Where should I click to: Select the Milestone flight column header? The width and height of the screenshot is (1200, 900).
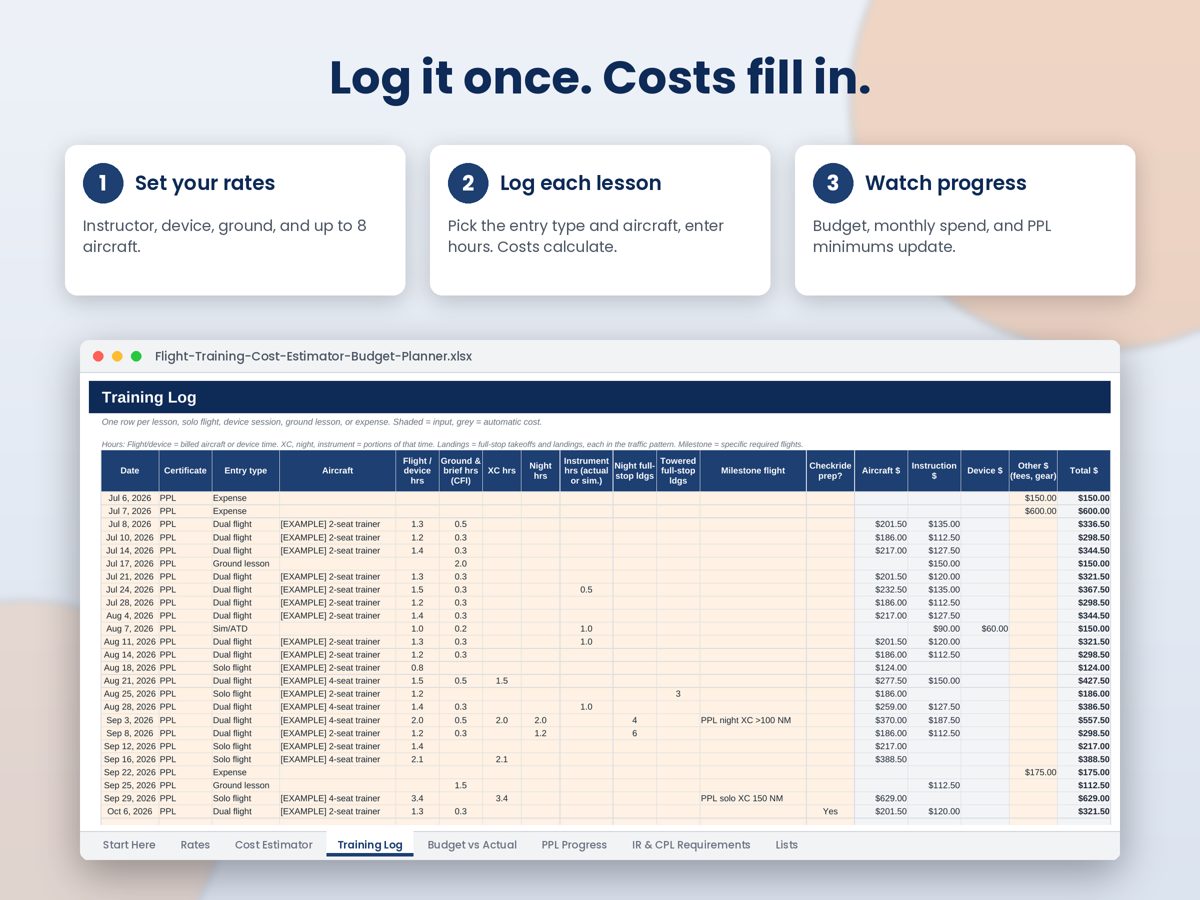[753, 471]
